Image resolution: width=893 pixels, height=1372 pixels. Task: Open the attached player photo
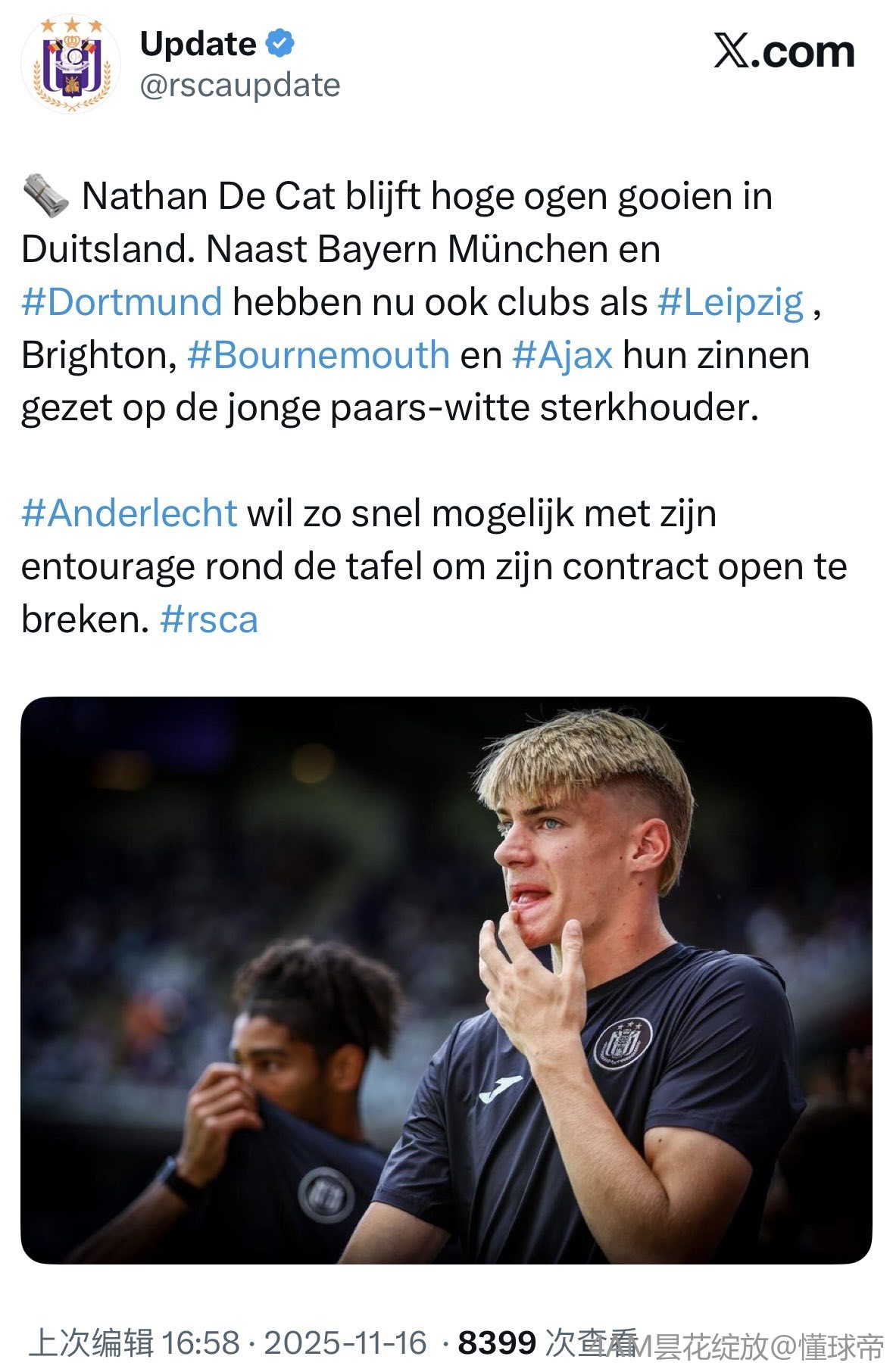[x=446, y=980]
